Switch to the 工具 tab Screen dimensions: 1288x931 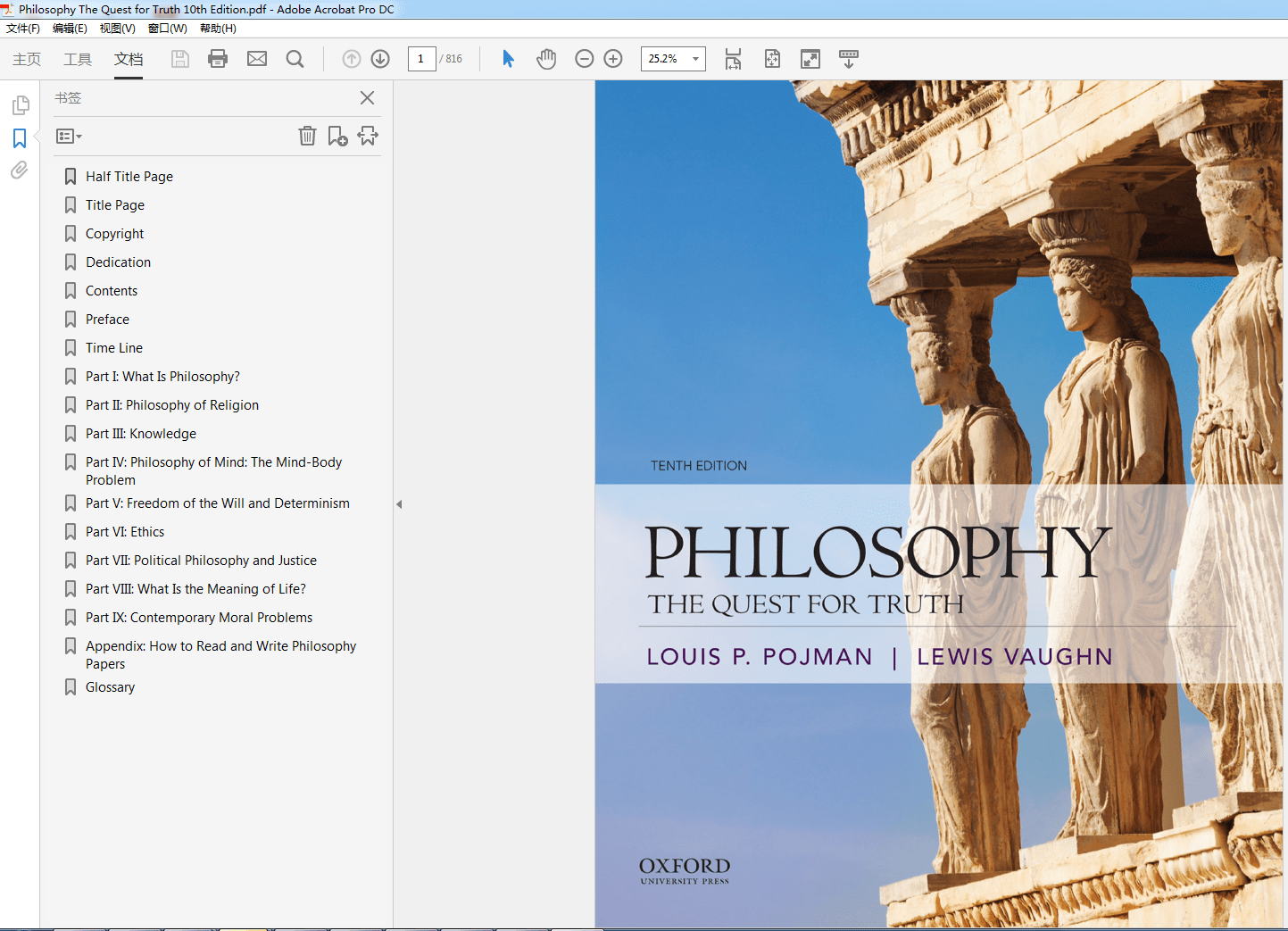(77, 59)
